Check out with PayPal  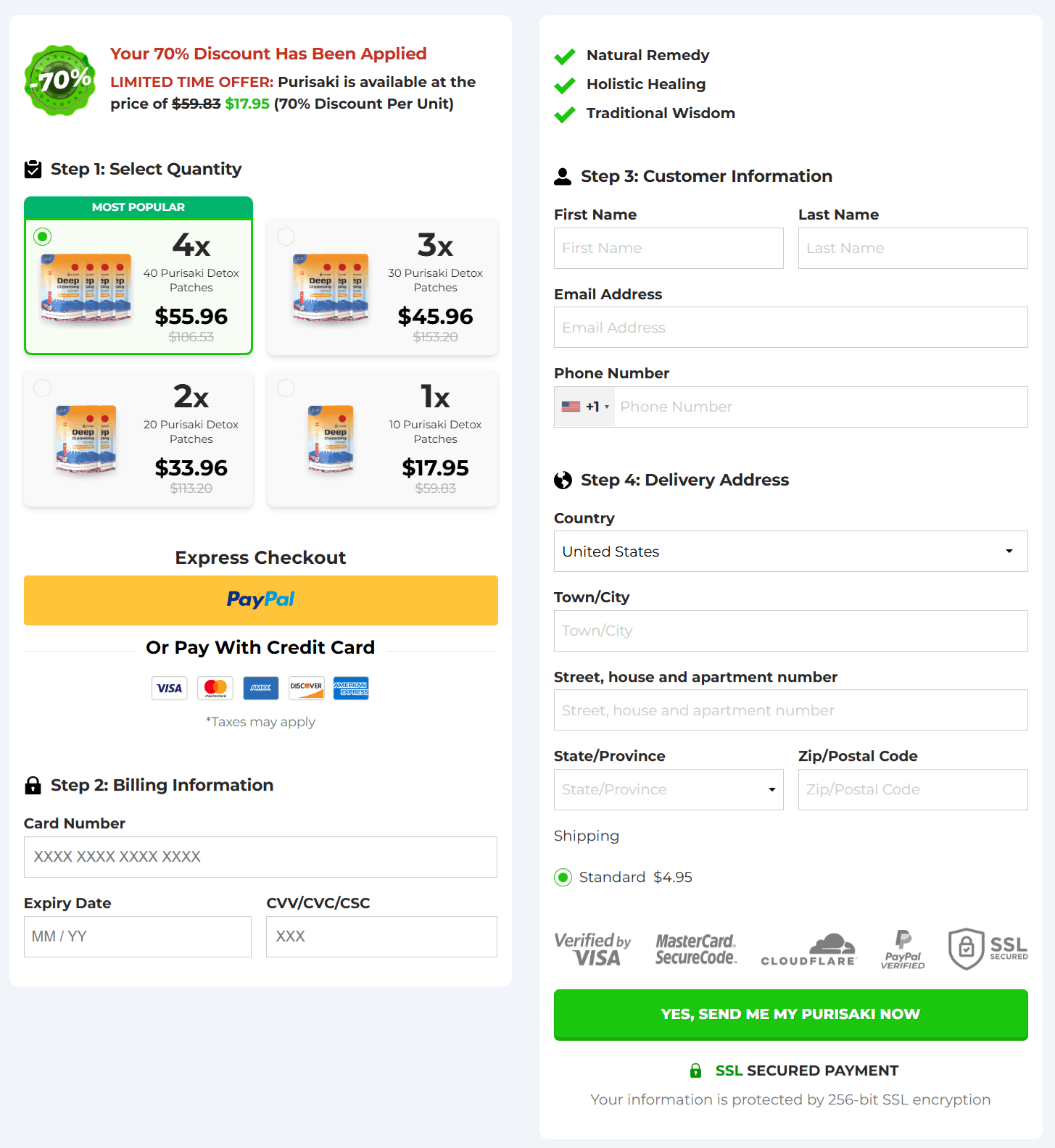[x=260, y=600]
